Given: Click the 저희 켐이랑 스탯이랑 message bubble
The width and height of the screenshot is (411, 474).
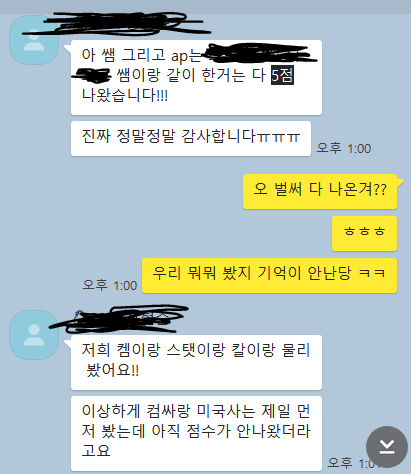Looking at the screenshot, I should [196, 362].
